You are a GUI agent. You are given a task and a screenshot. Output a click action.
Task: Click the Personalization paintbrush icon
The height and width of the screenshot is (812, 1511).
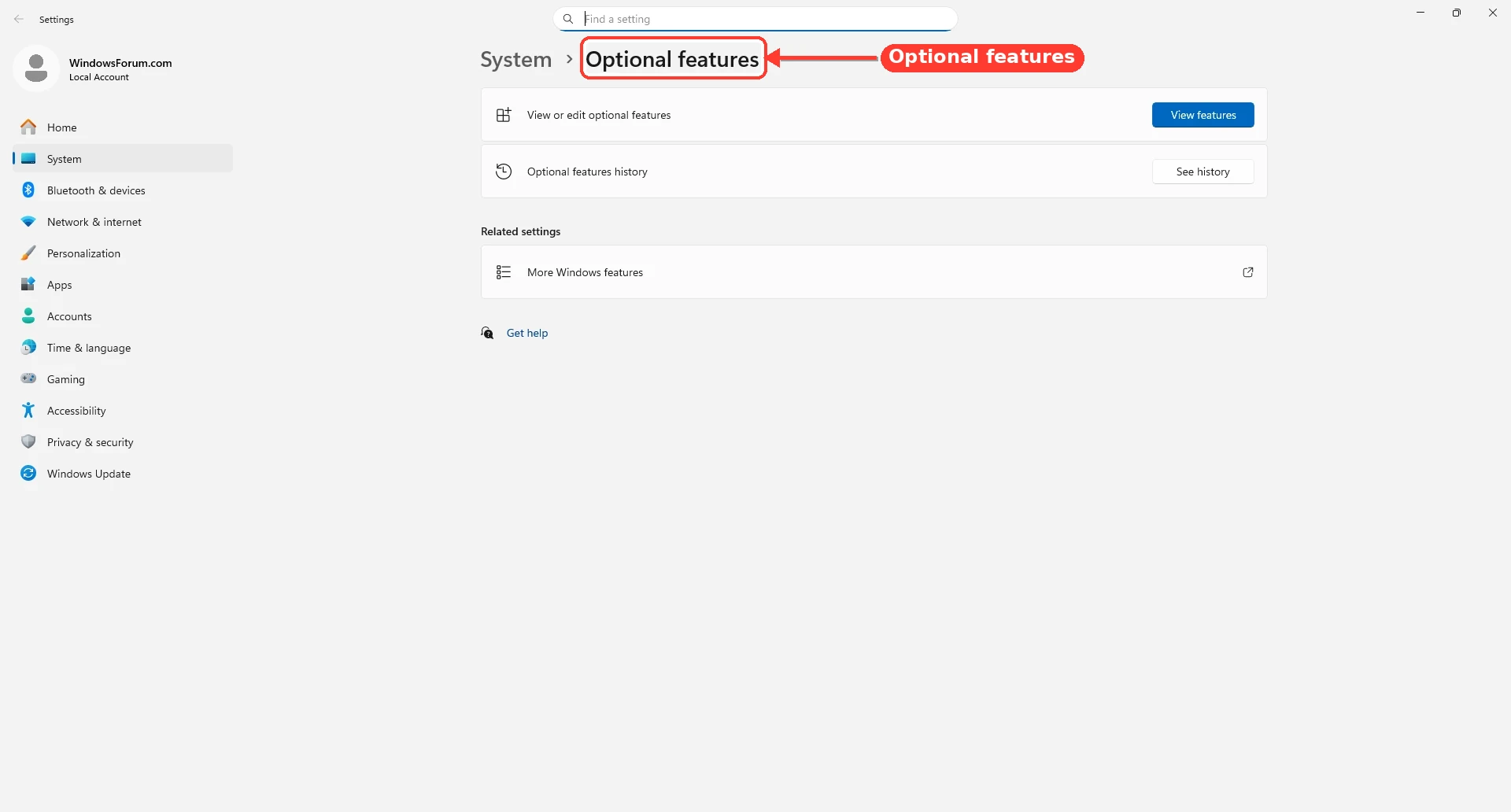click(x=28, y=253)
